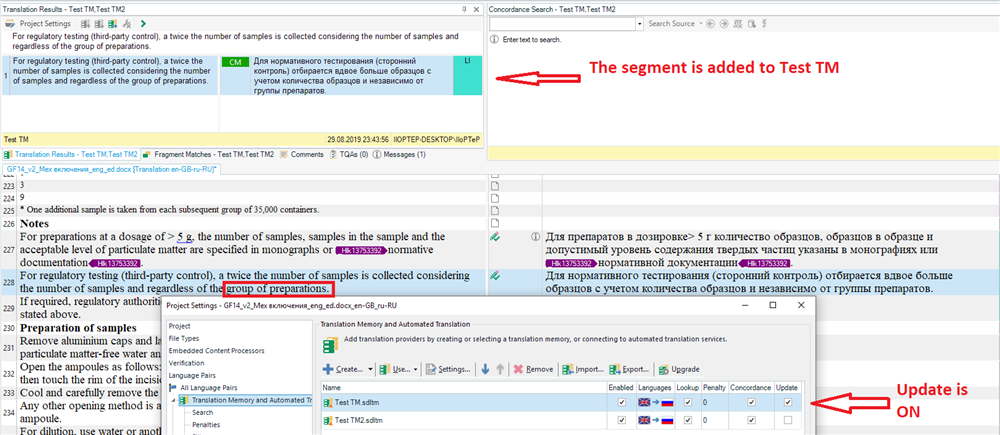1000x435 pixels.
Task: Click the grey wrench tools icon in Translation Results
Action: point(126,24)
